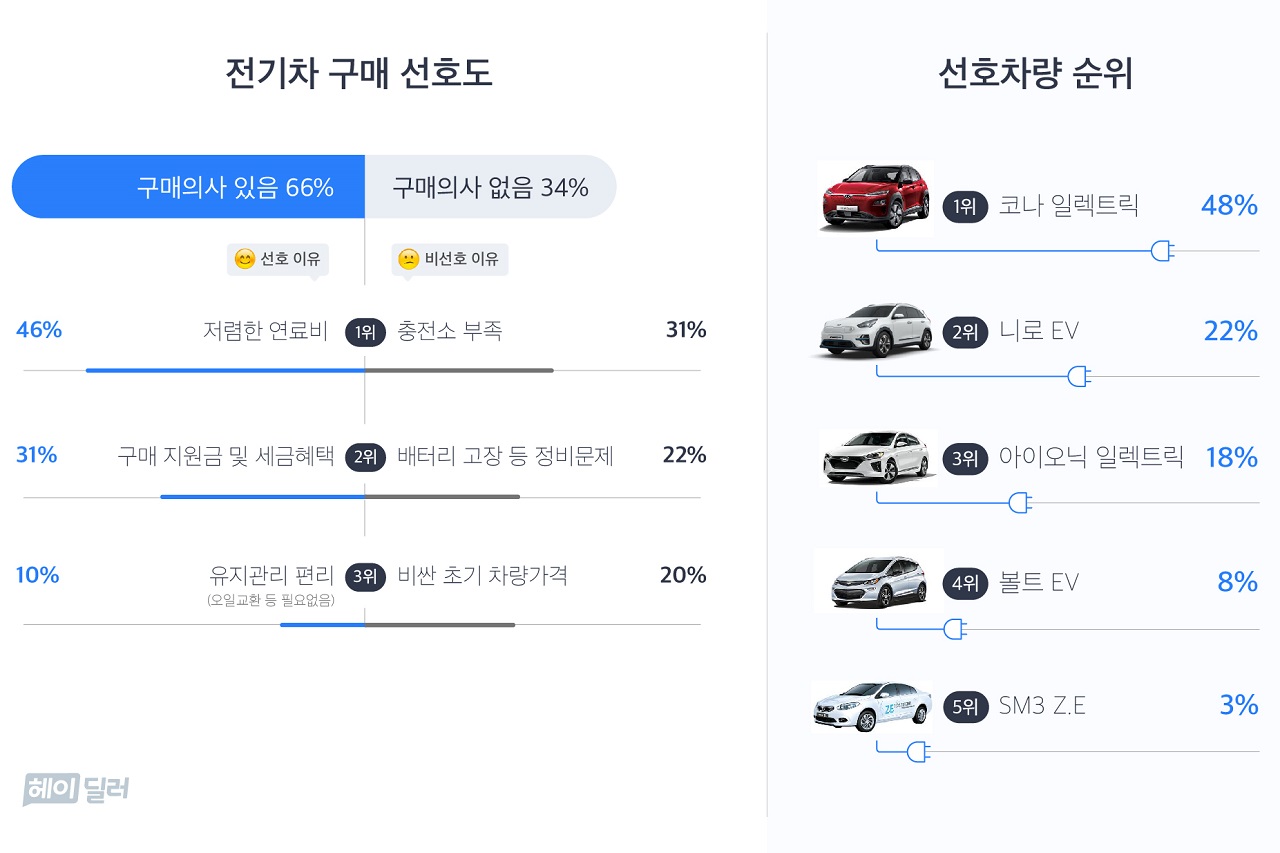Click the 2위 badge between 세금혜택 and 정비문제
The height and width of the screenshot is (853, 1280).
click(x=365, y=458)
